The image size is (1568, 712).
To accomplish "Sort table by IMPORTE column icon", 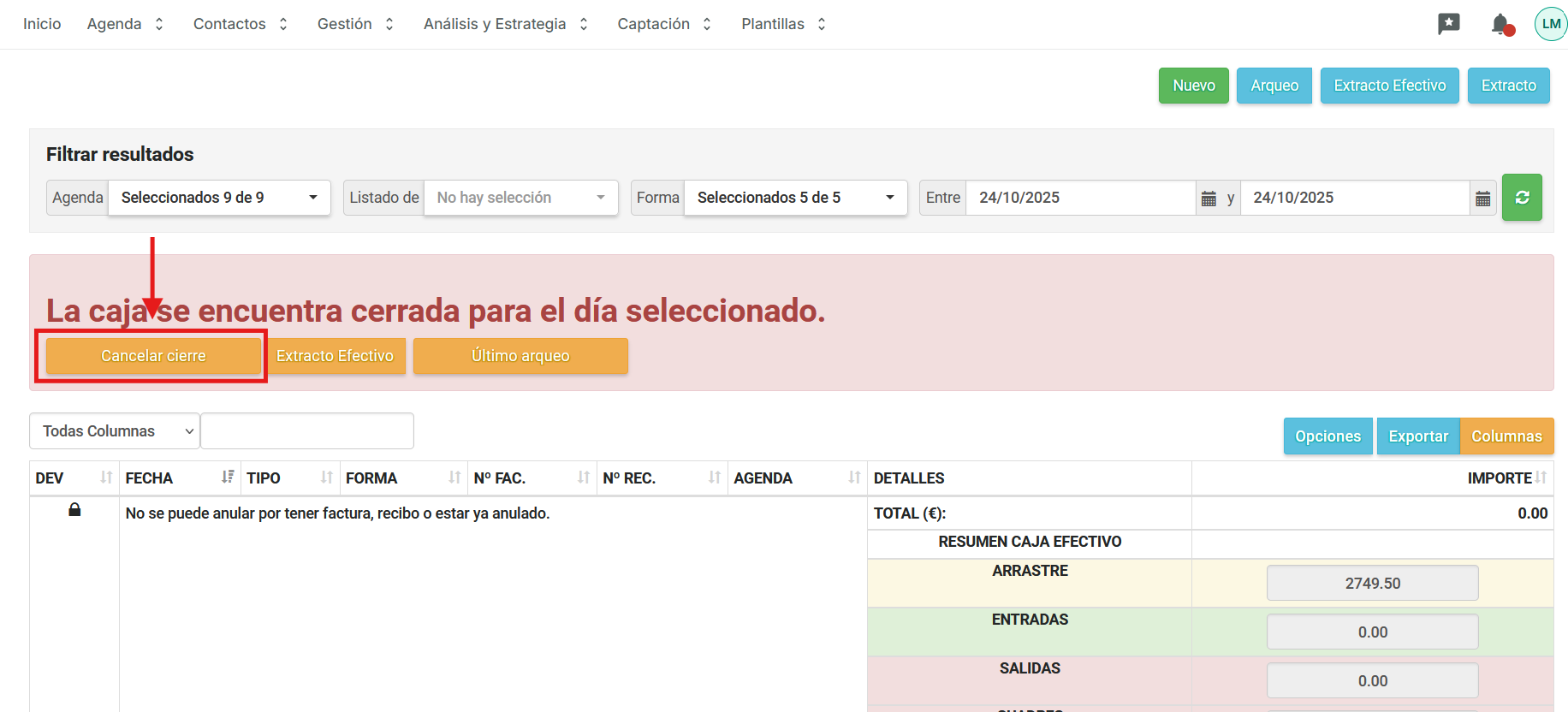I will pyautogui.click(x=1541, y=478).
